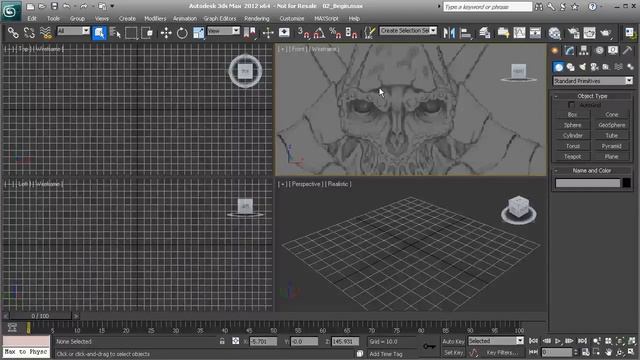Switch to the Modify panel tab
Viewport: 640px width, 360px height.
569,50
